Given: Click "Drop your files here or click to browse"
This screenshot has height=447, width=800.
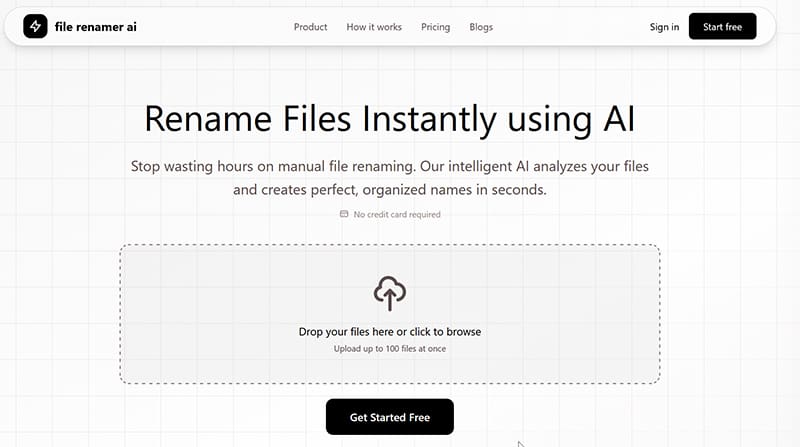Looking at the screenshot, I should [390, 331].
